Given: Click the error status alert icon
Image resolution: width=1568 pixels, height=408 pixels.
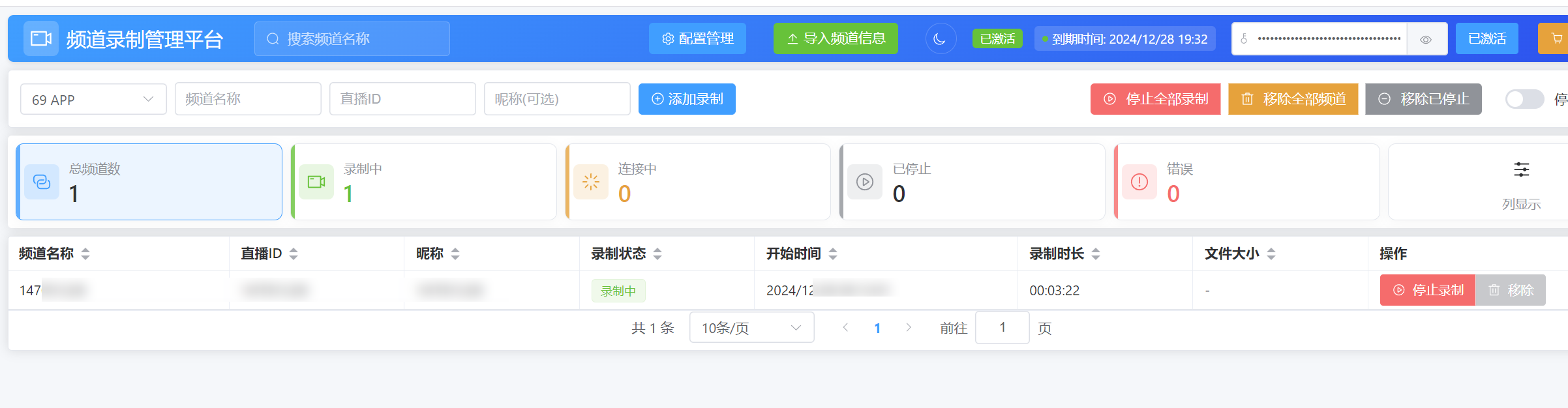Looking at the screenshot, I should pos(1139,182).
